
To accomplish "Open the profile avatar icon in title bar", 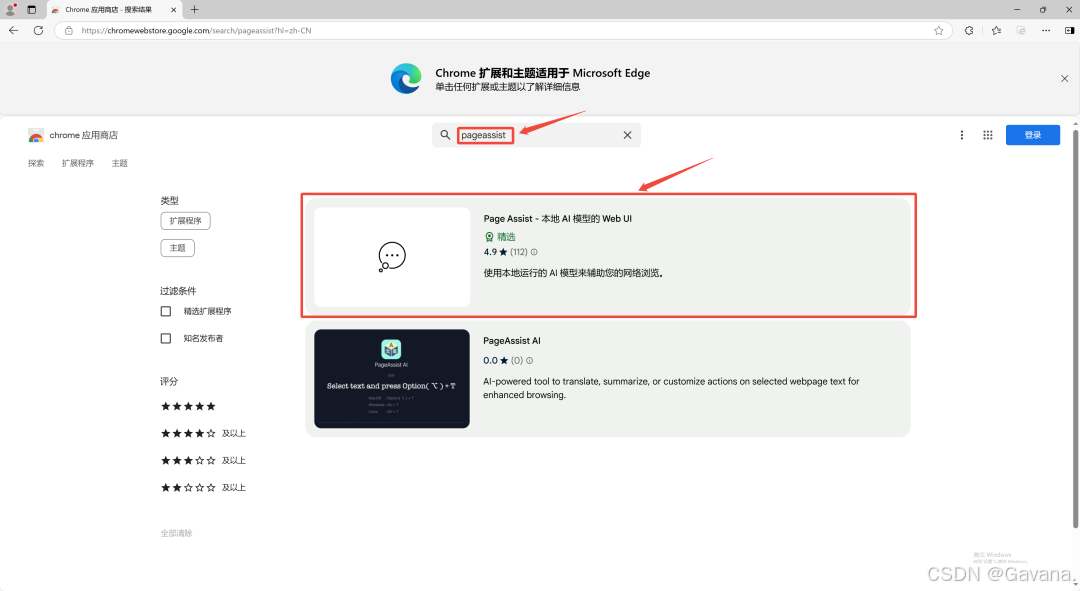I will pyautogui.click(x=10, y=10).
